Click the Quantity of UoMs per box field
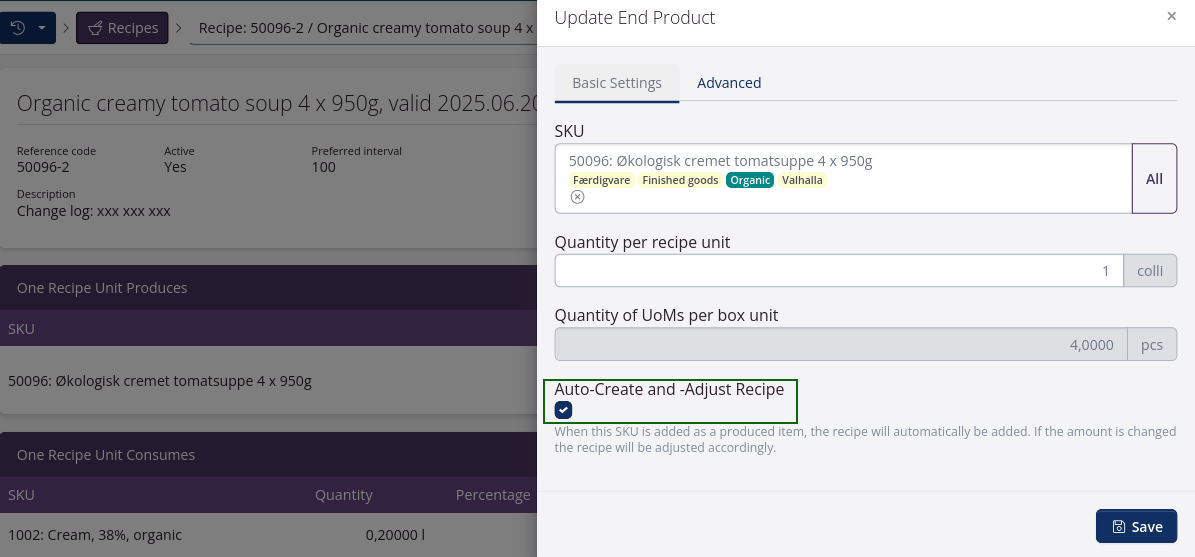Screen dimensions: 1195x557 tap(840, 344)
